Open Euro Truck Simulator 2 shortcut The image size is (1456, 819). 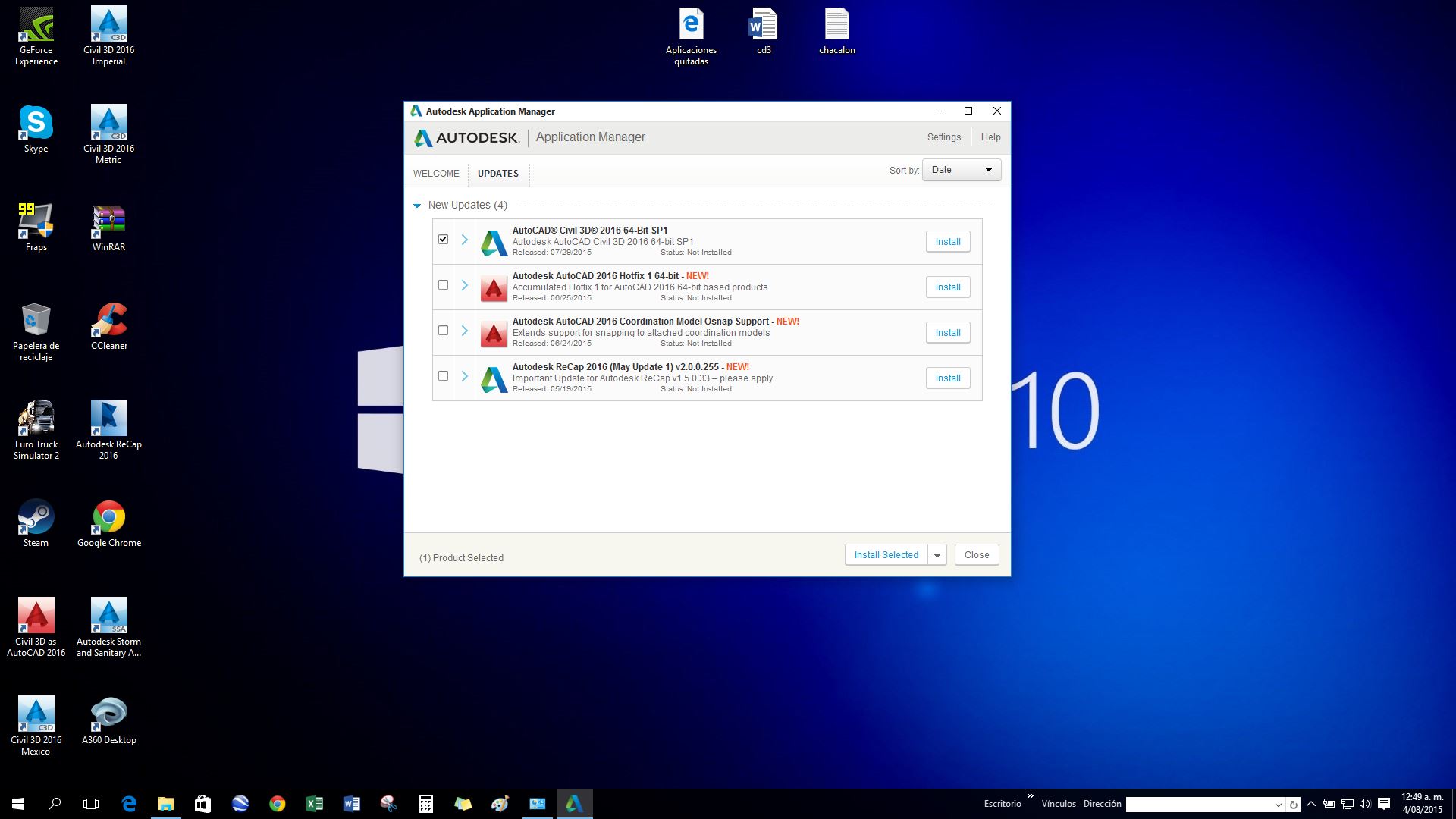(x=36, y=430)
